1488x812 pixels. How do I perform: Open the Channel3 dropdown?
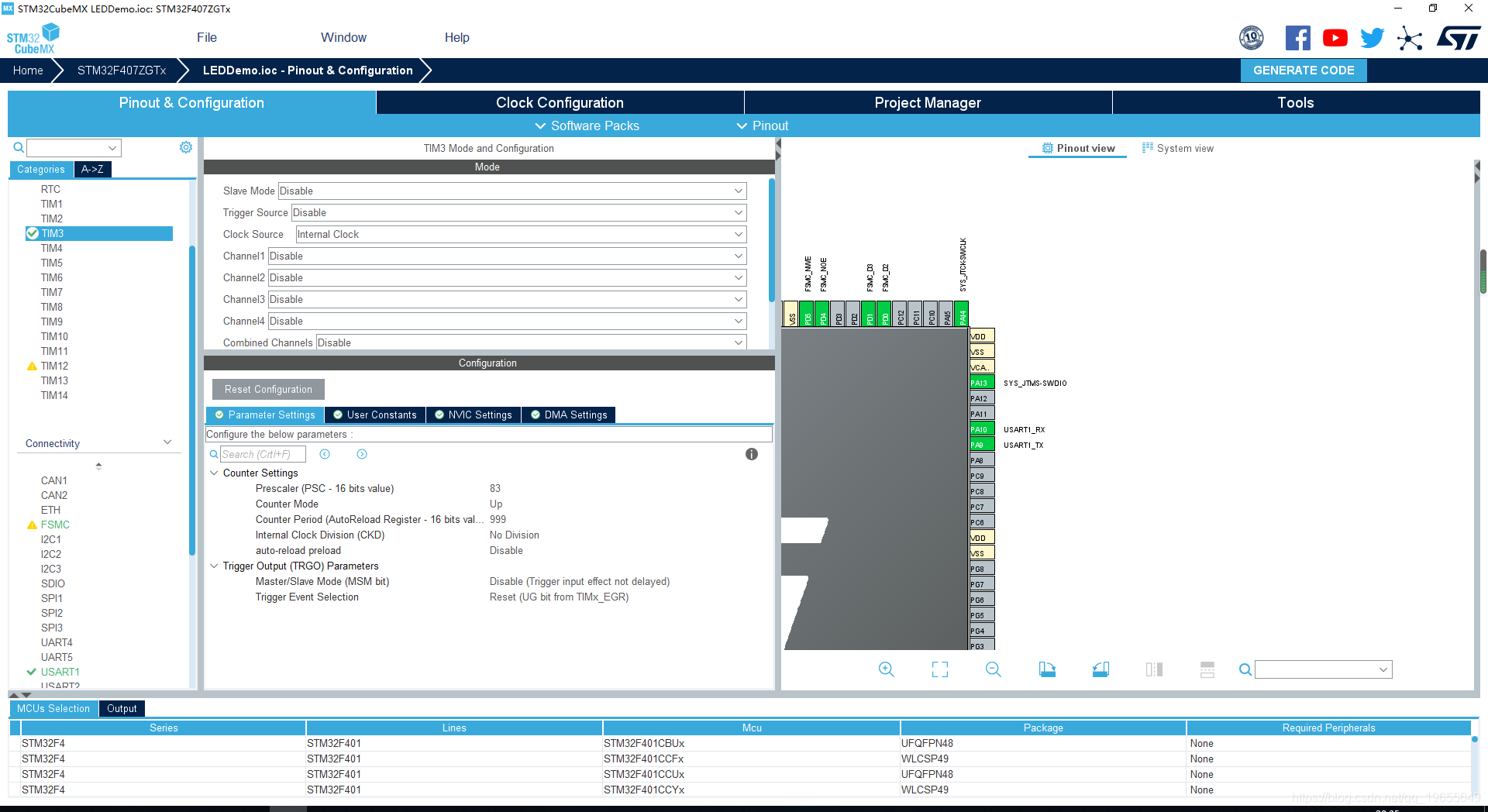coord(507,299)
